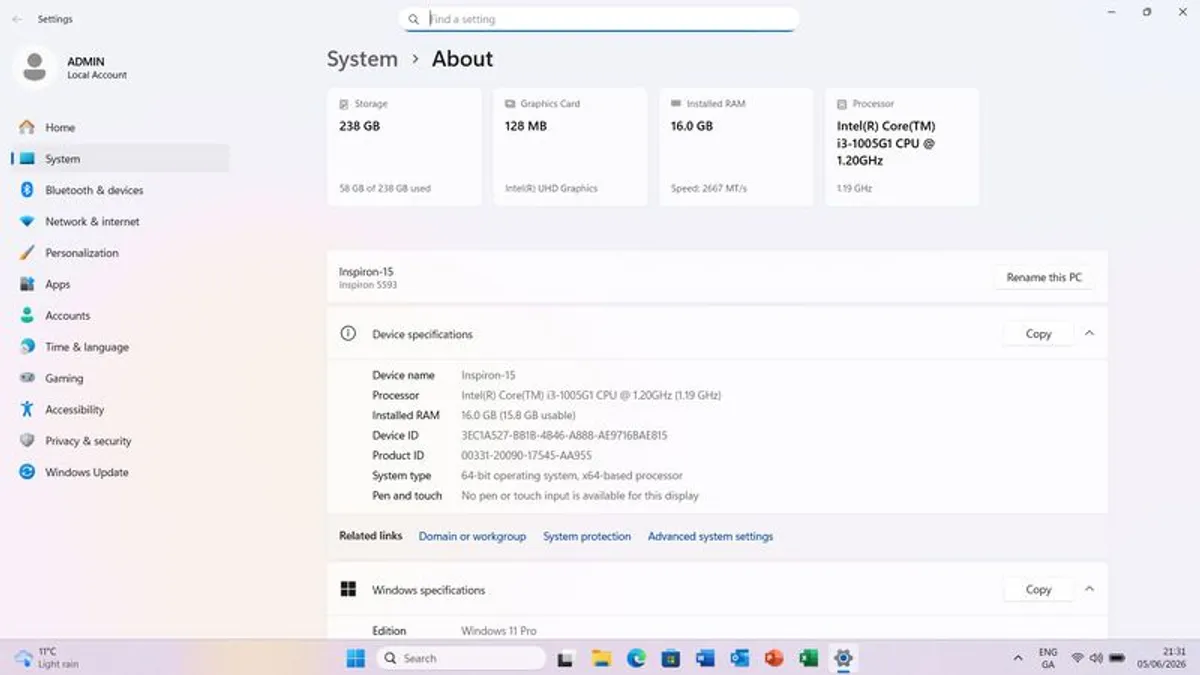Viewport: 1200px width, 675px height.
Task: Click the battery tray icon
Action: point(1117,658)
